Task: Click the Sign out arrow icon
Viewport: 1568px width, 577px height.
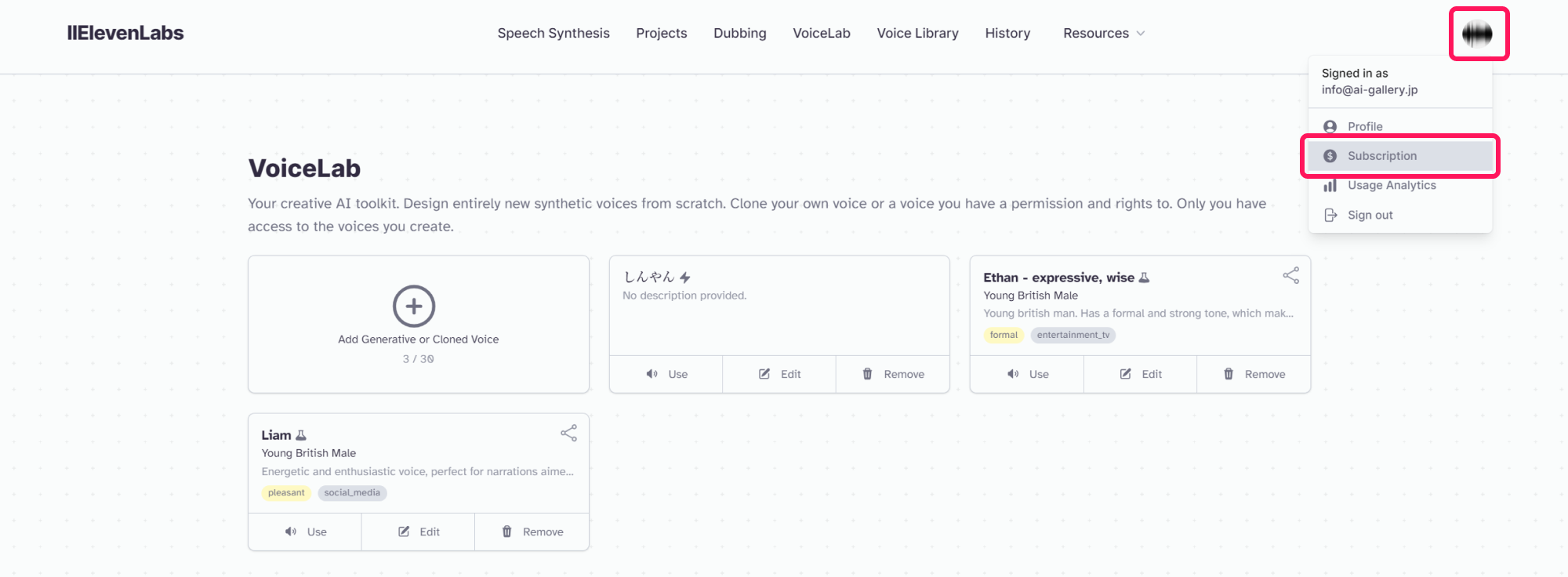Action: pos(1330,215)
